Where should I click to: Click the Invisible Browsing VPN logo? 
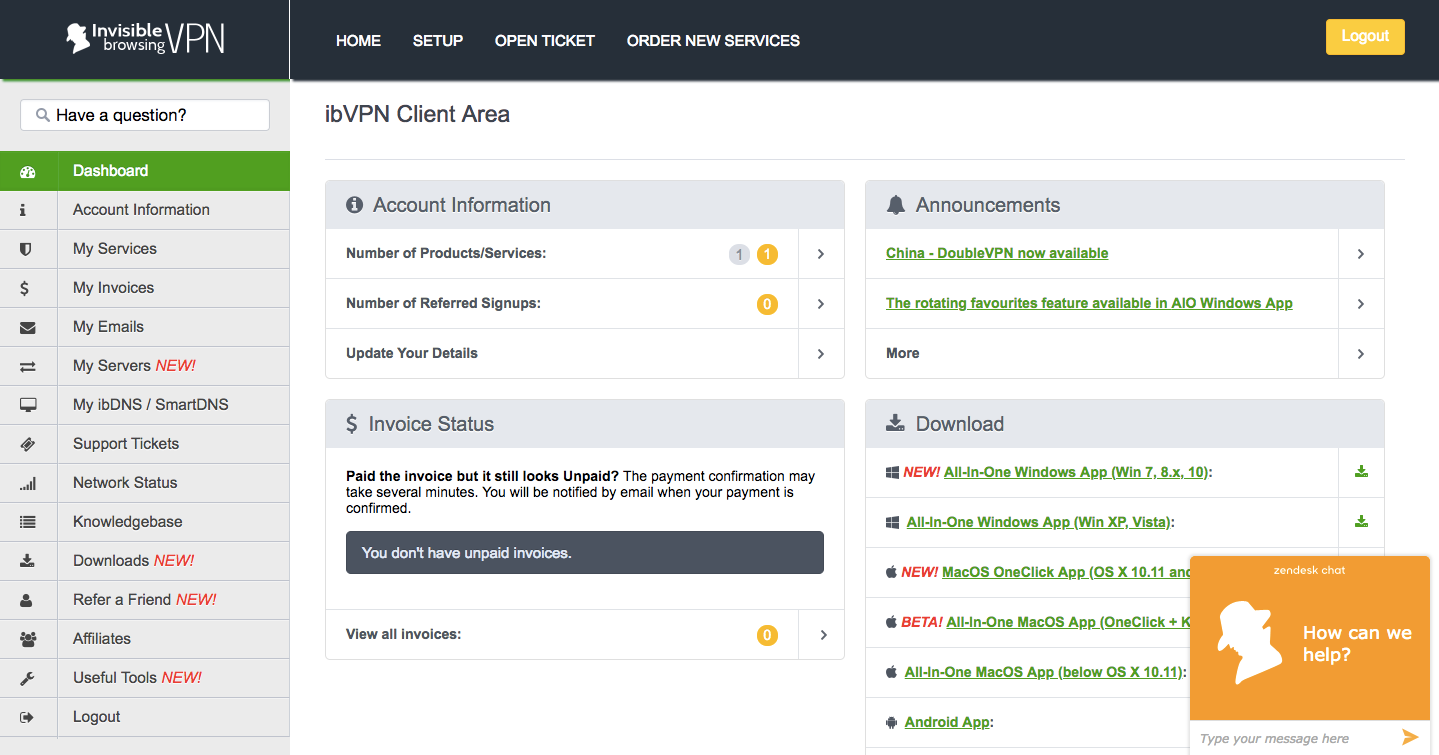pyautogui.click(x=145, y=39)
